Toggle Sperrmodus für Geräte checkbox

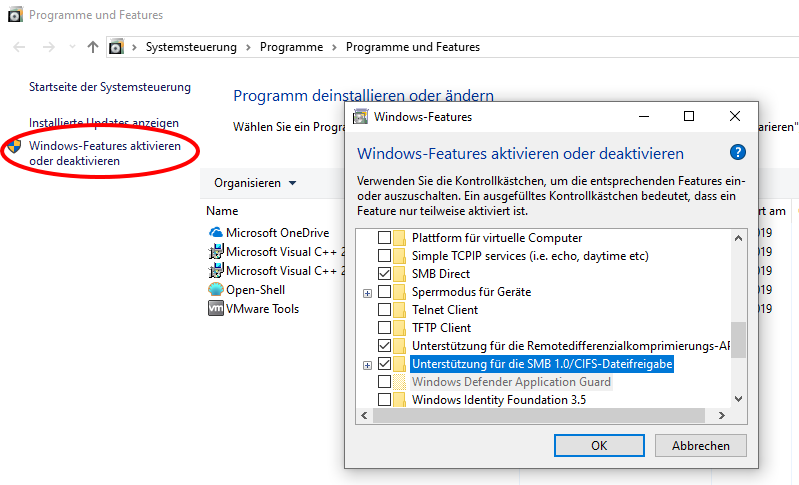(x=385, y=292)
